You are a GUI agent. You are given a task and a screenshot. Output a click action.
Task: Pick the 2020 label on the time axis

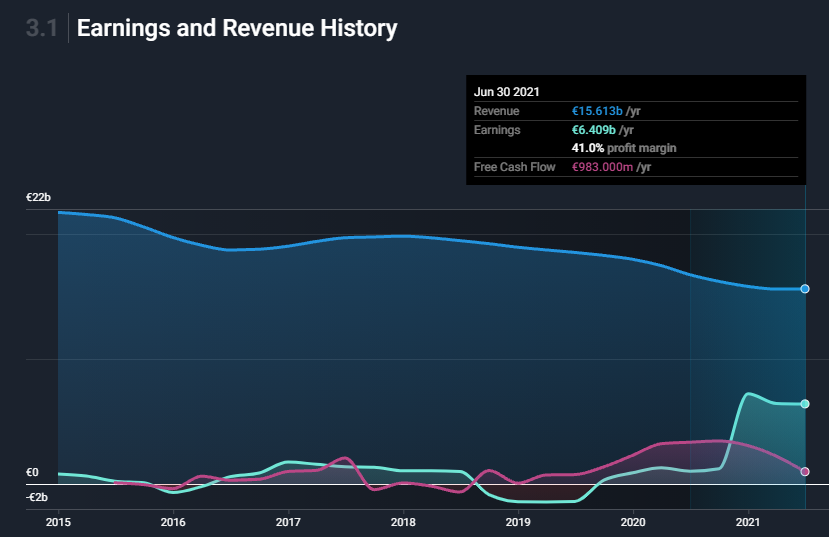tap(633, 522)
